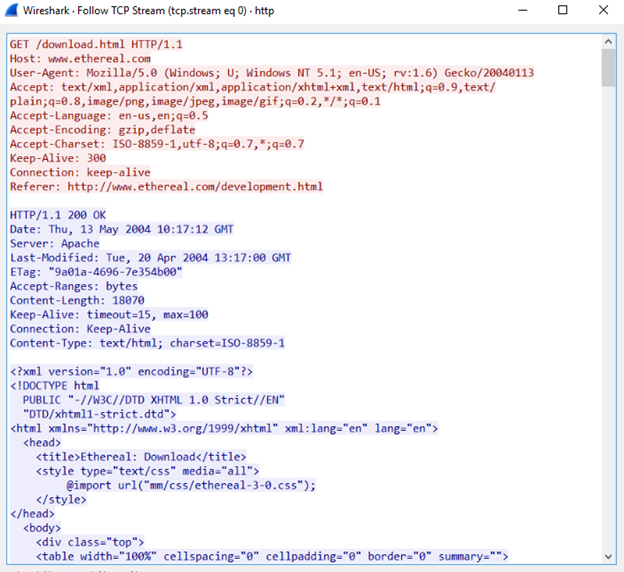Click the scrollbar up arrow

click(x=608, y=41)
